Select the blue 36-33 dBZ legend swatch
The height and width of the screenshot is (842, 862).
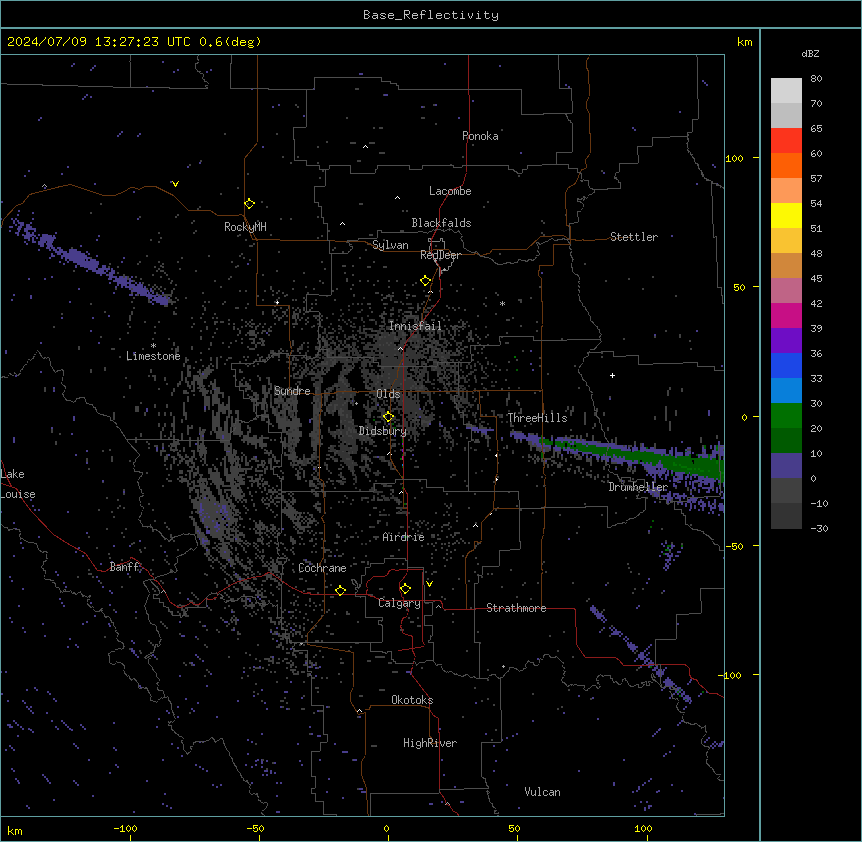(x=786, y=365)
